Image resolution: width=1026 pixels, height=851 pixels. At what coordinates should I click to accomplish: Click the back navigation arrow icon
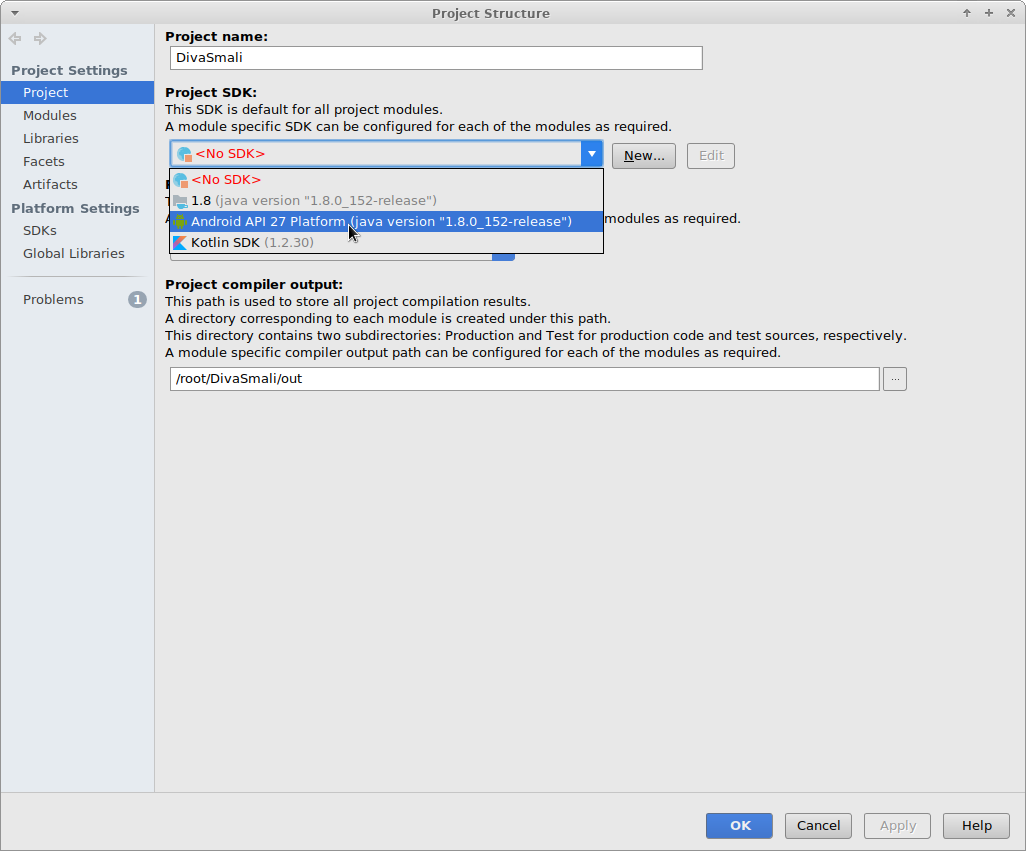(x=15, y=39)
